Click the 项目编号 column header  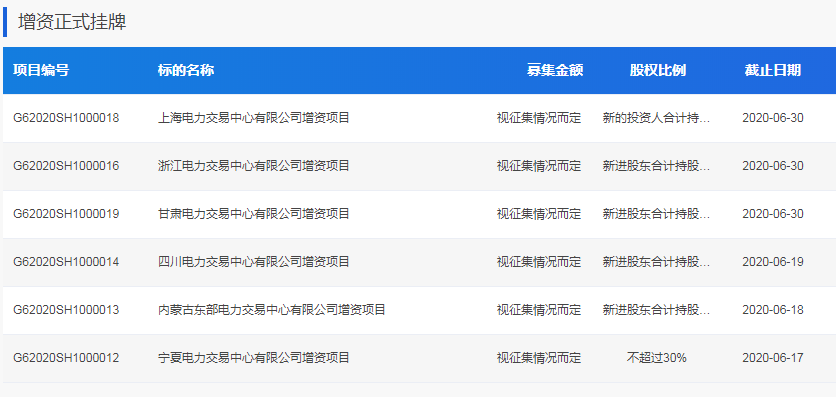(x=41, y=70)
